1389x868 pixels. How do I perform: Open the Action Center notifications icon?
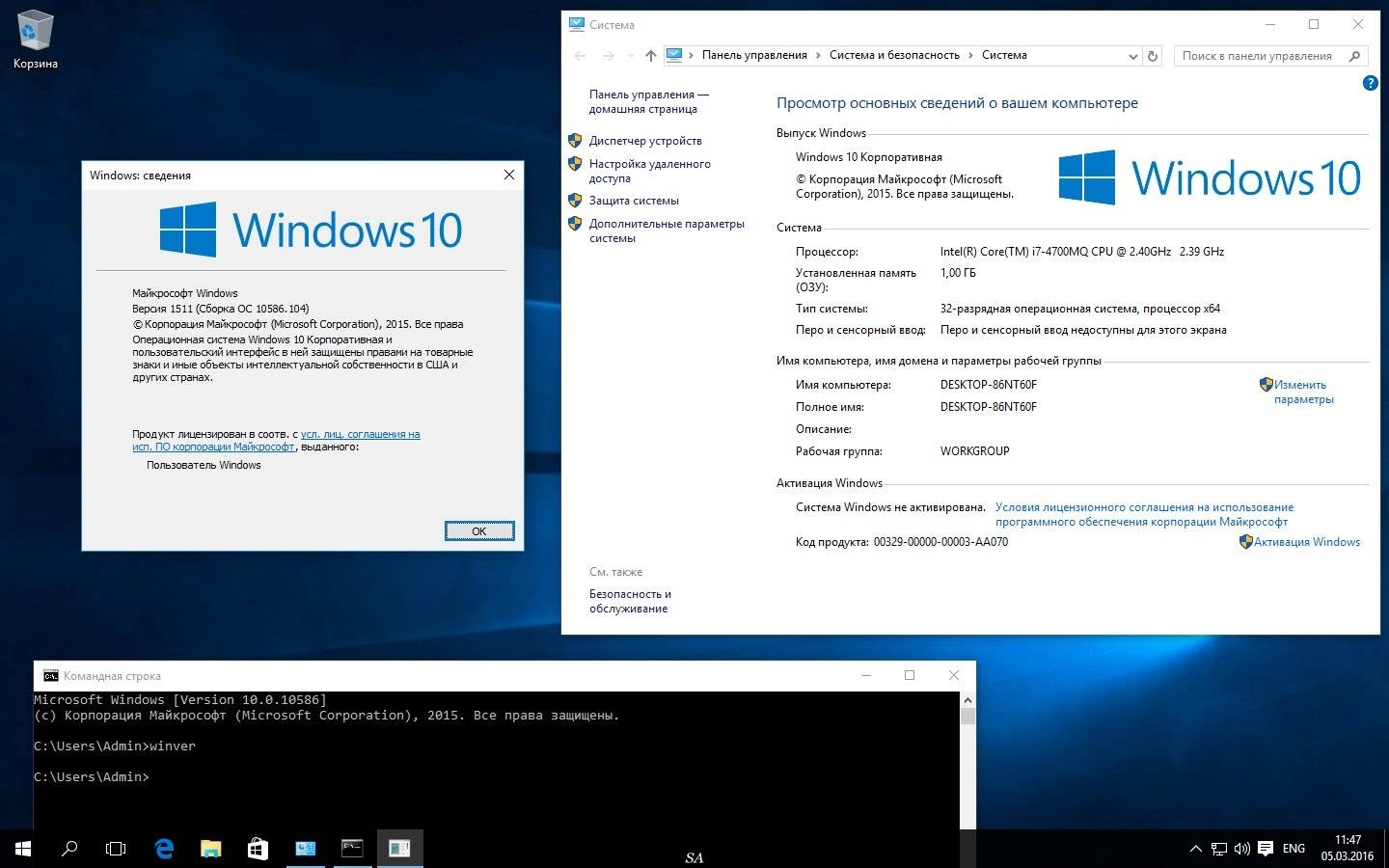pos(1266,849)
